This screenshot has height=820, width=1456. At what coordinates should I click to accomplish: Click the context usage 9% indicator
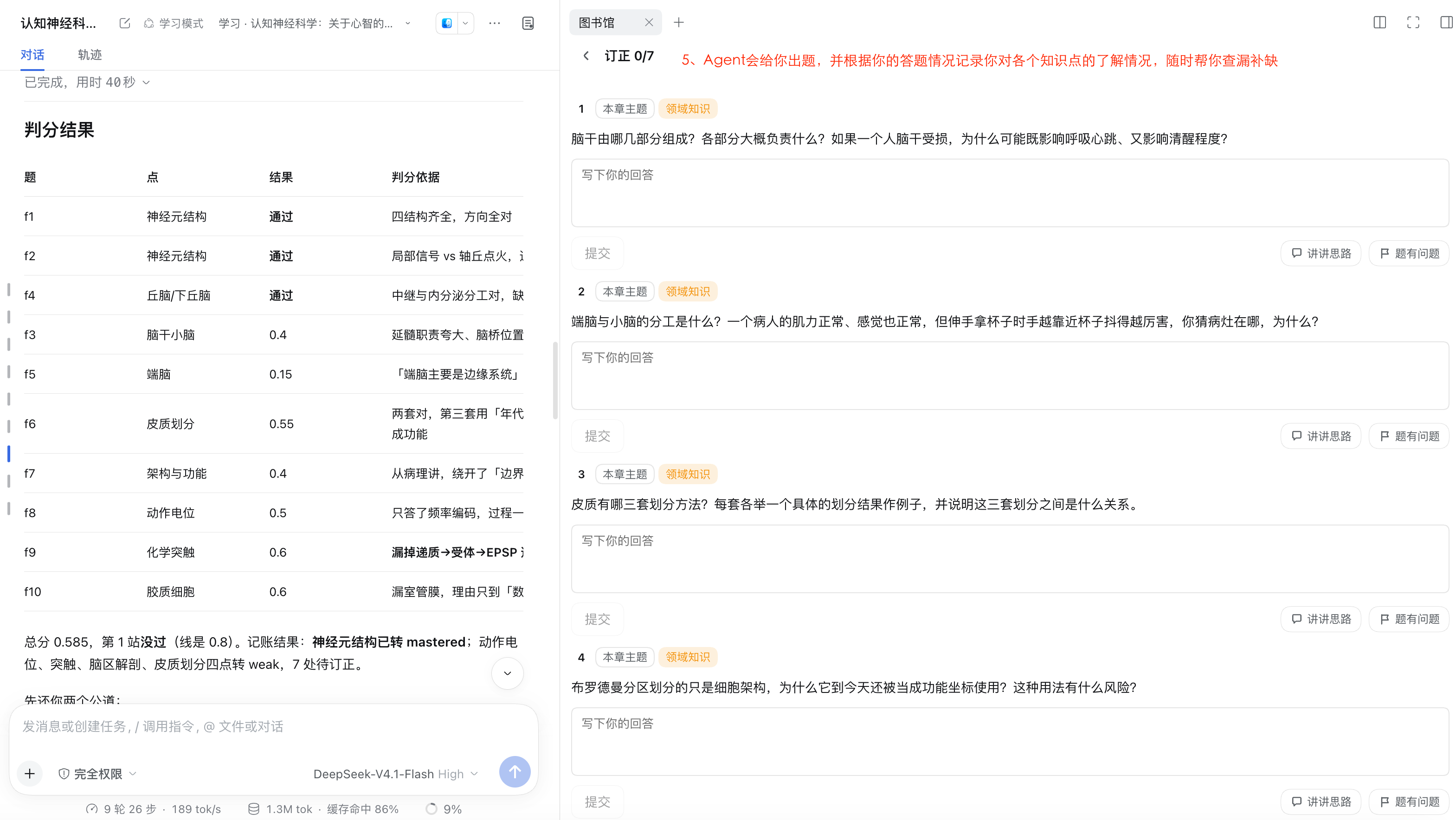click(x=444, y=809)
